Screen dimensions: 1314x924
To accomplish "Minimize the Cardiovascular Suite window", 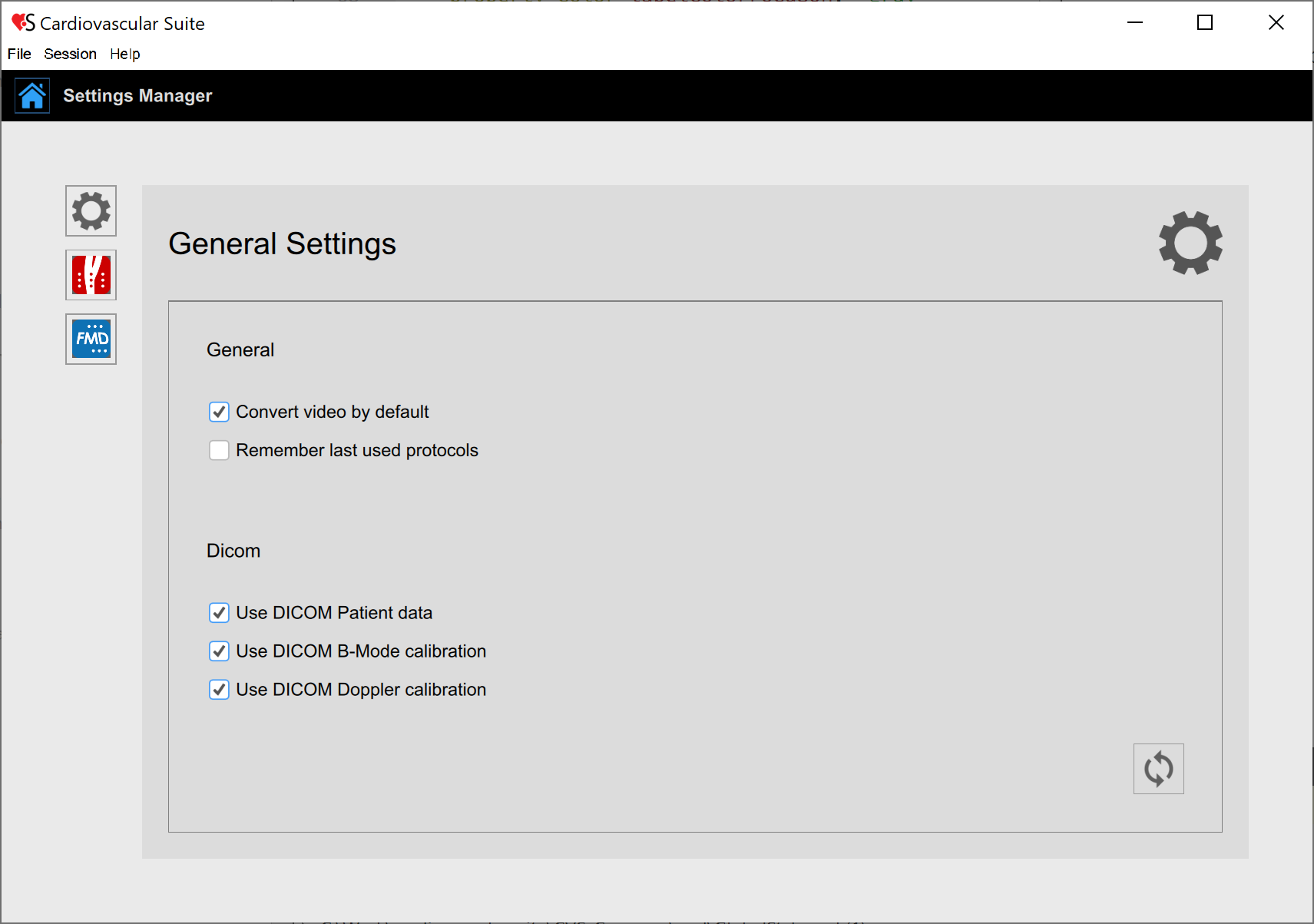I will pyautogui.click(x=1134, y=23).
